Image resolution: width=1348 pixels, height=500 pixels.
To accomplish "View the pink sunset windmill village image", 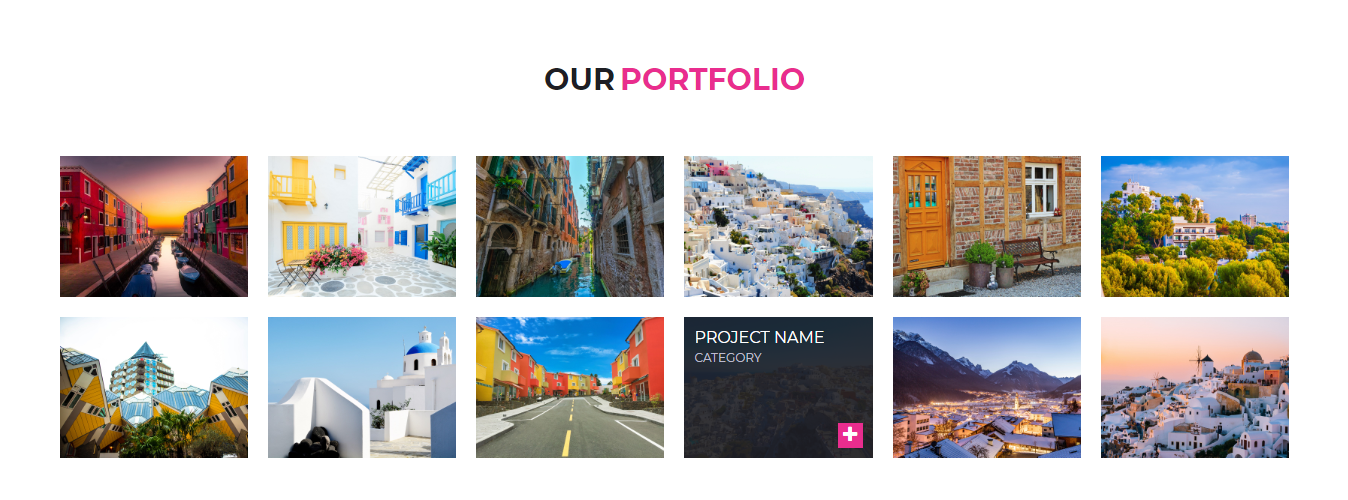I will click(x=1195, y=388).
